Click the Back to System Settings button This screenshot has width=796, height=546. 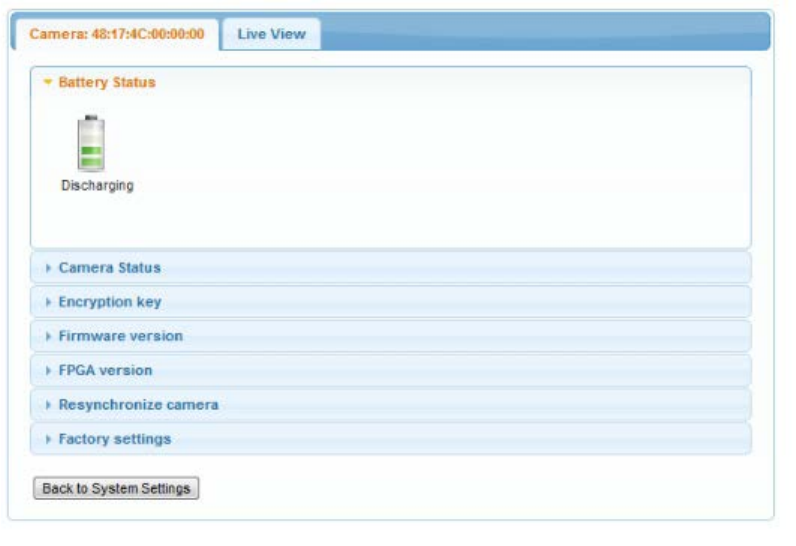116,488
